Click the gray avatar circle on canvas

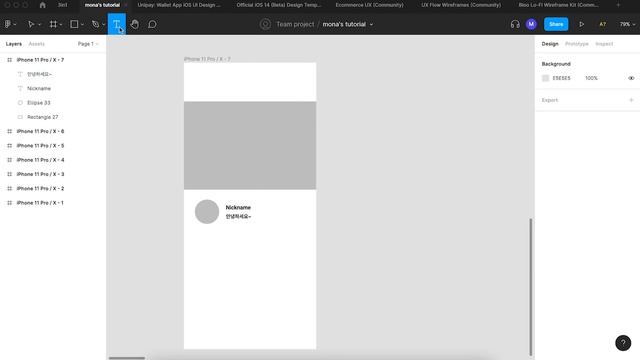pos(207,211)
